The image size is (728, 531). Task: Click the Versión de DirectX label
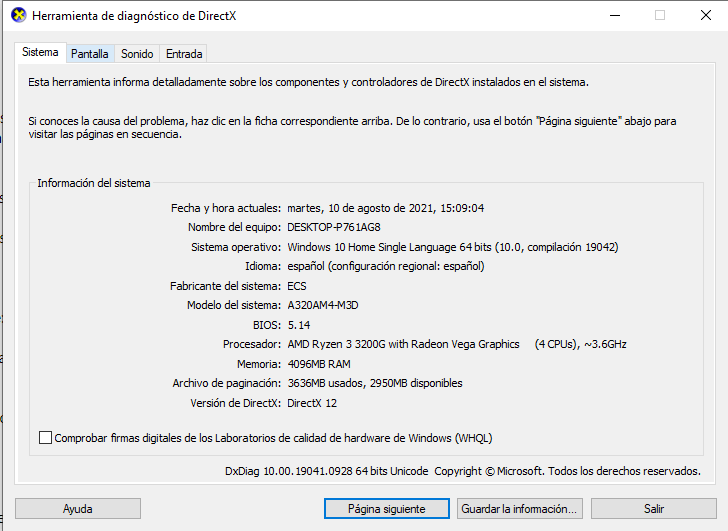click(x=235, y=403)
